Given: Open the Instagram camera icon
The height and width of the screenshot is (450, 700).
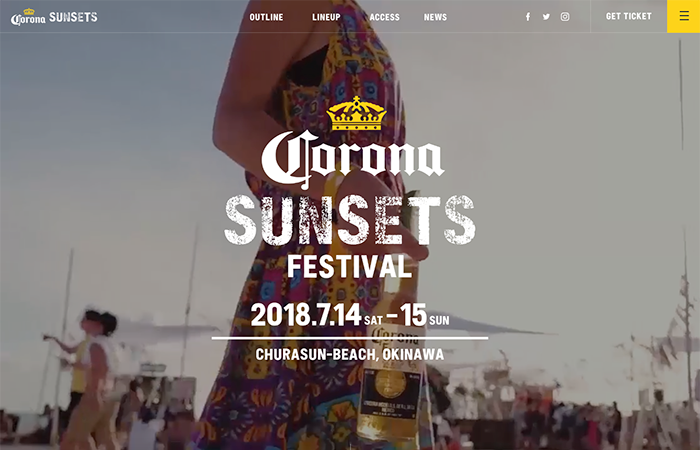Looking at the screenshot, I should pyautogui.click(x=565, y=17).
